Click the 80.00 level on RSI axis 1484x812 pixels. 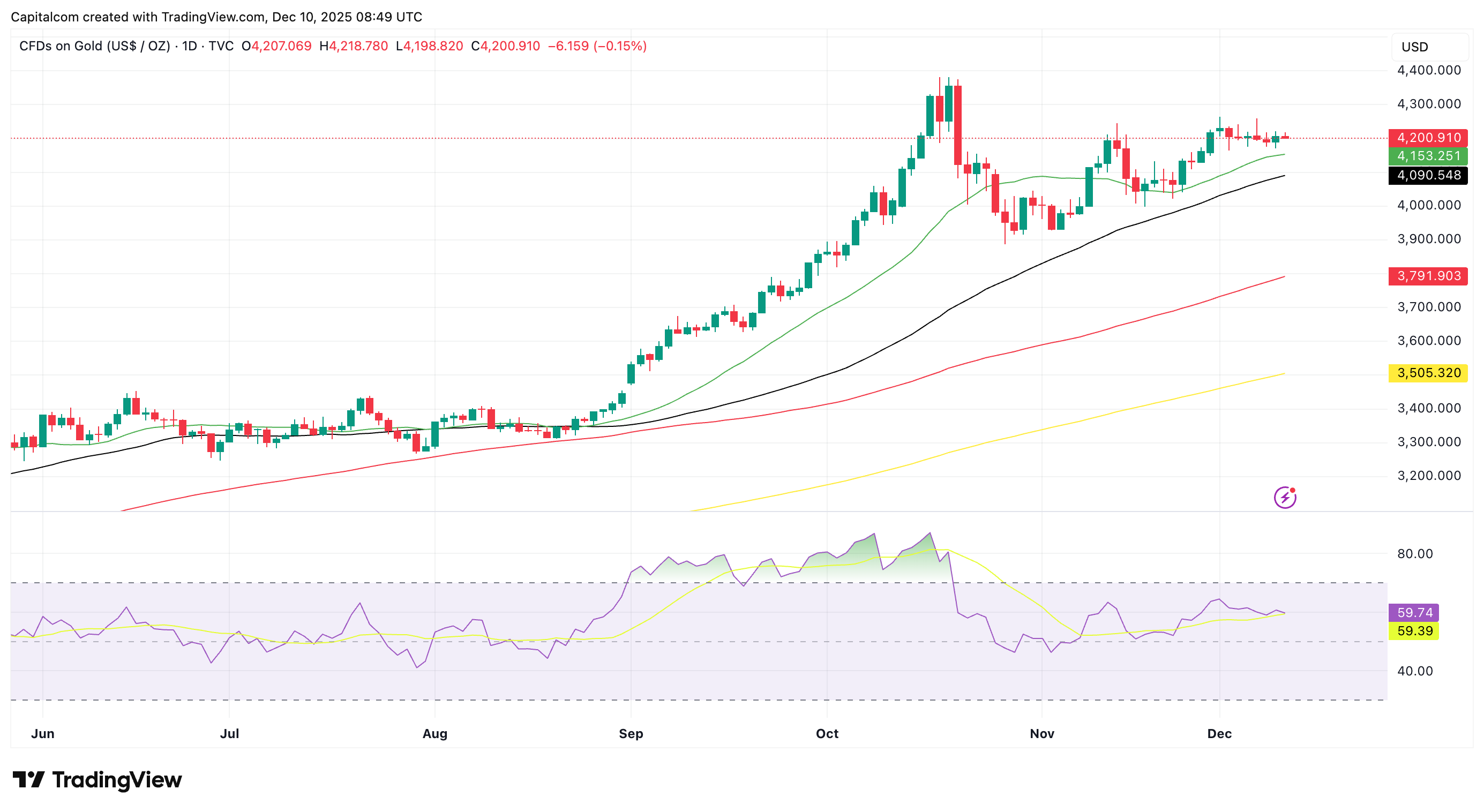[x=1414, y=553]
